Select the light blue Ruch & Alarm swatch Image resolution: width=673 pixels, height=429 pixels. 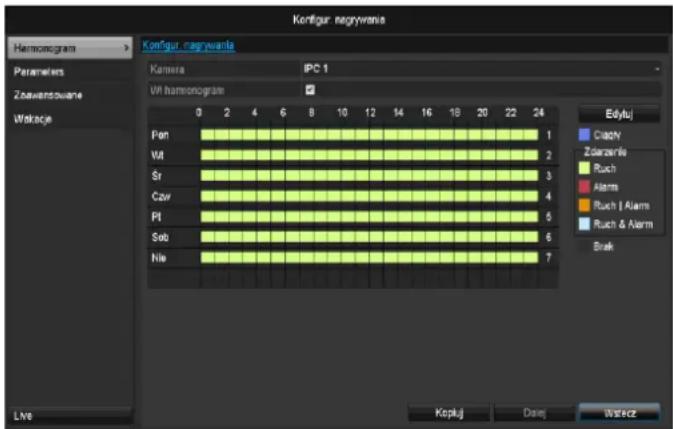pos(584,224)
